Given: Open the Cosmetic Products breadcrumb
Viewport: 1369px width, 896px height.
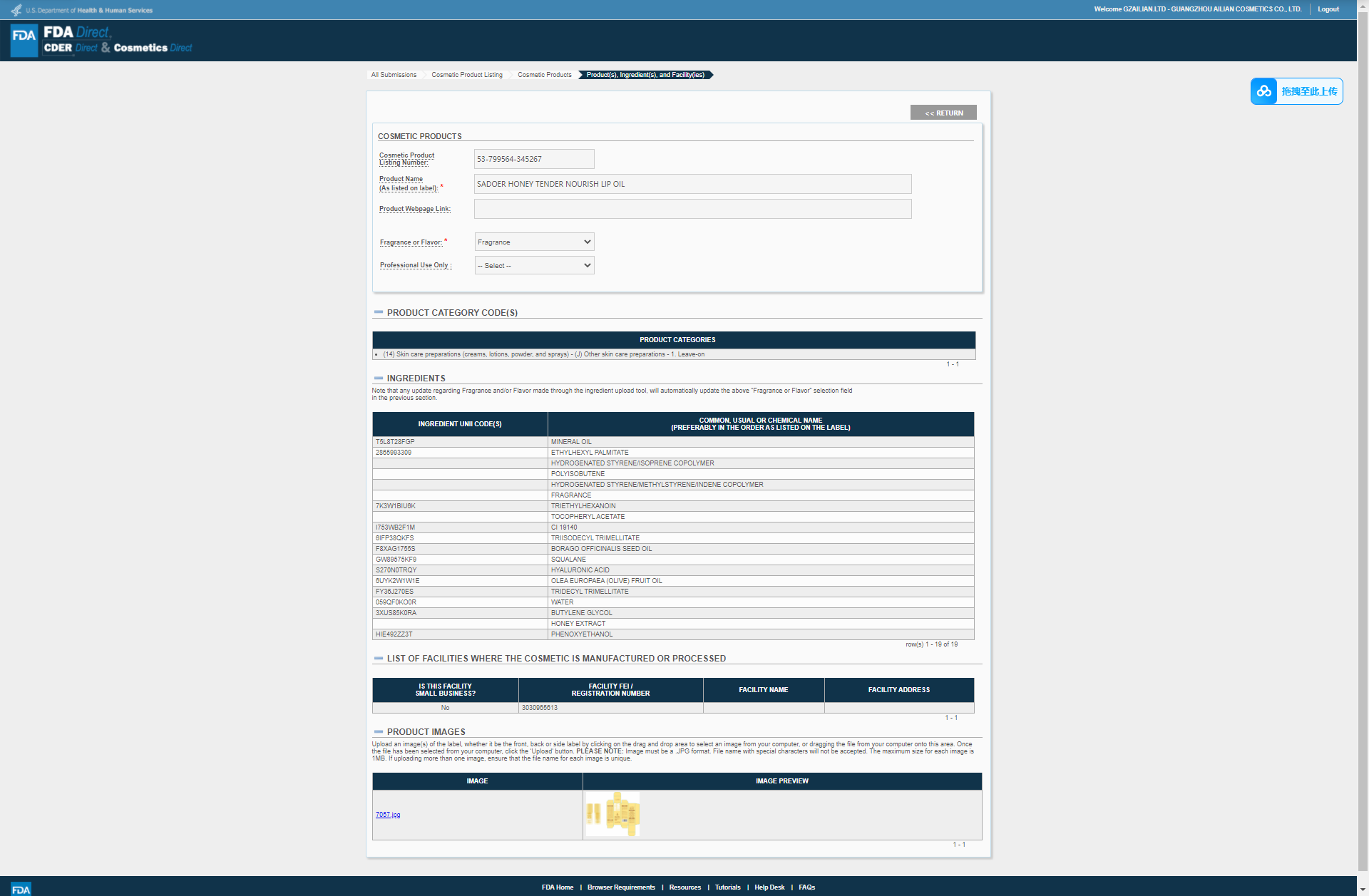Looking at the screenshot, I should [544, 75].
